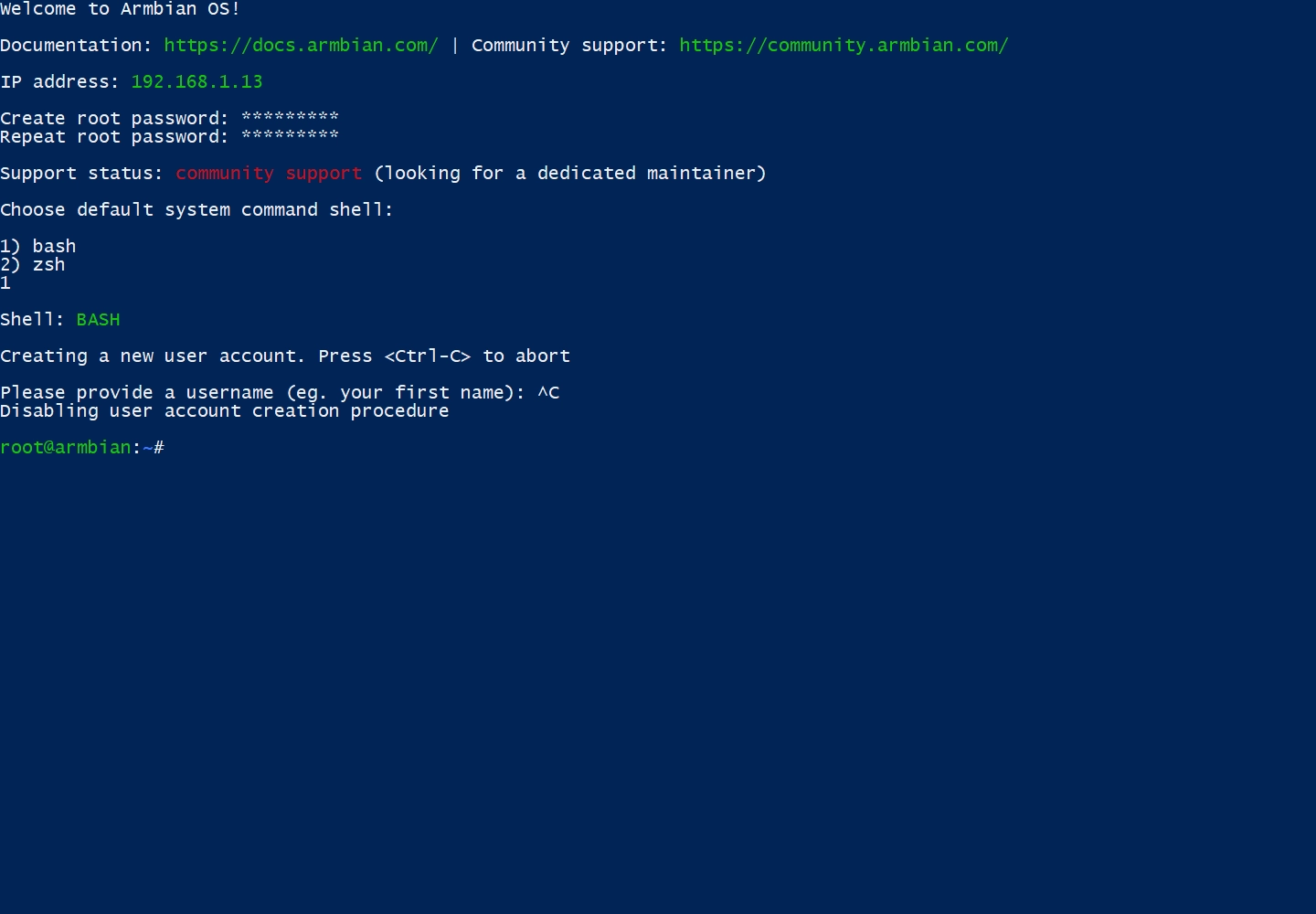Click the Welcome to Armbian OS heading
1316x914 pixels.
click(120, 9)
